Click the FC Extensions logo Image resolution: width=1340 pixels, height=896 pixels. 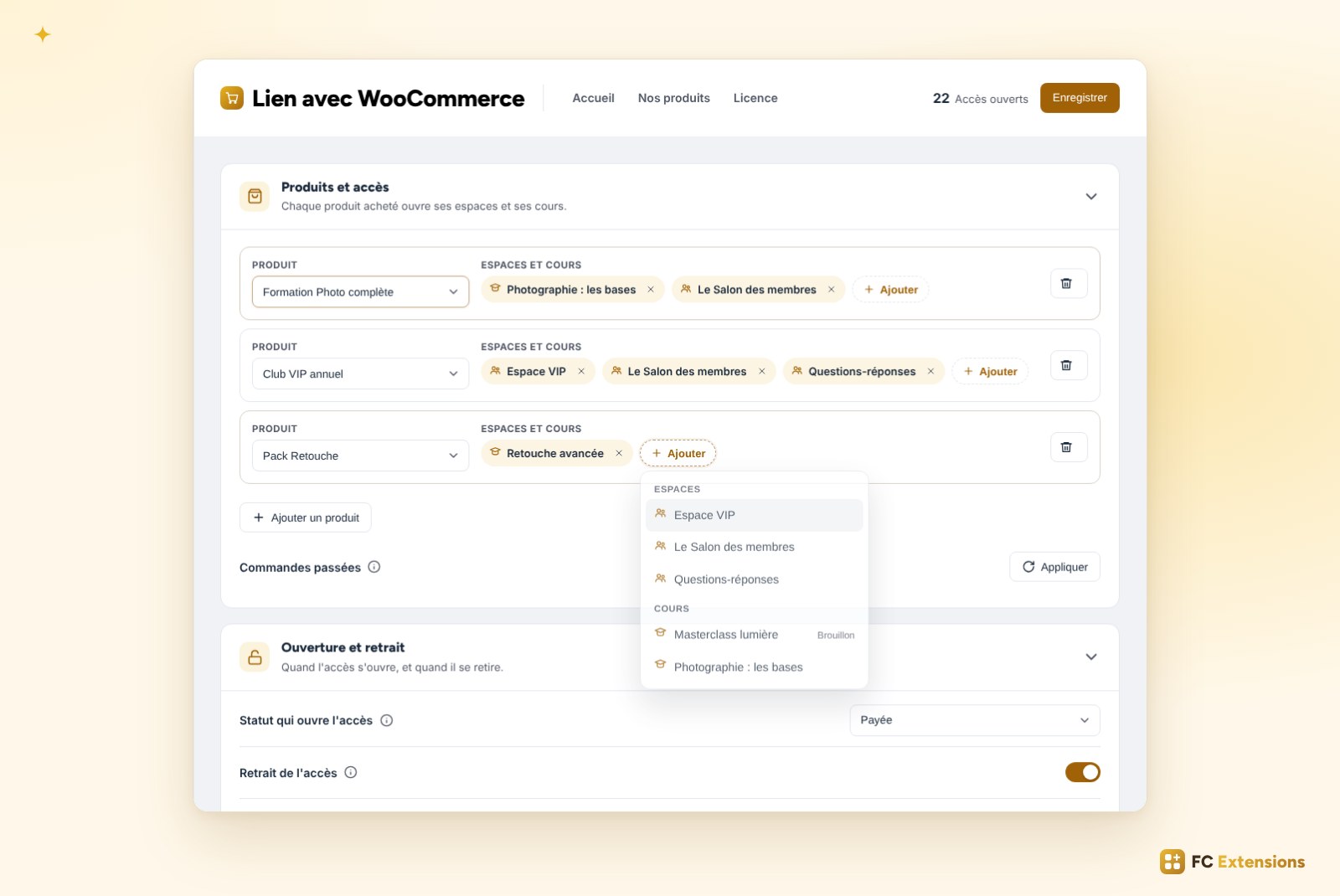[x=1232, y=862]
